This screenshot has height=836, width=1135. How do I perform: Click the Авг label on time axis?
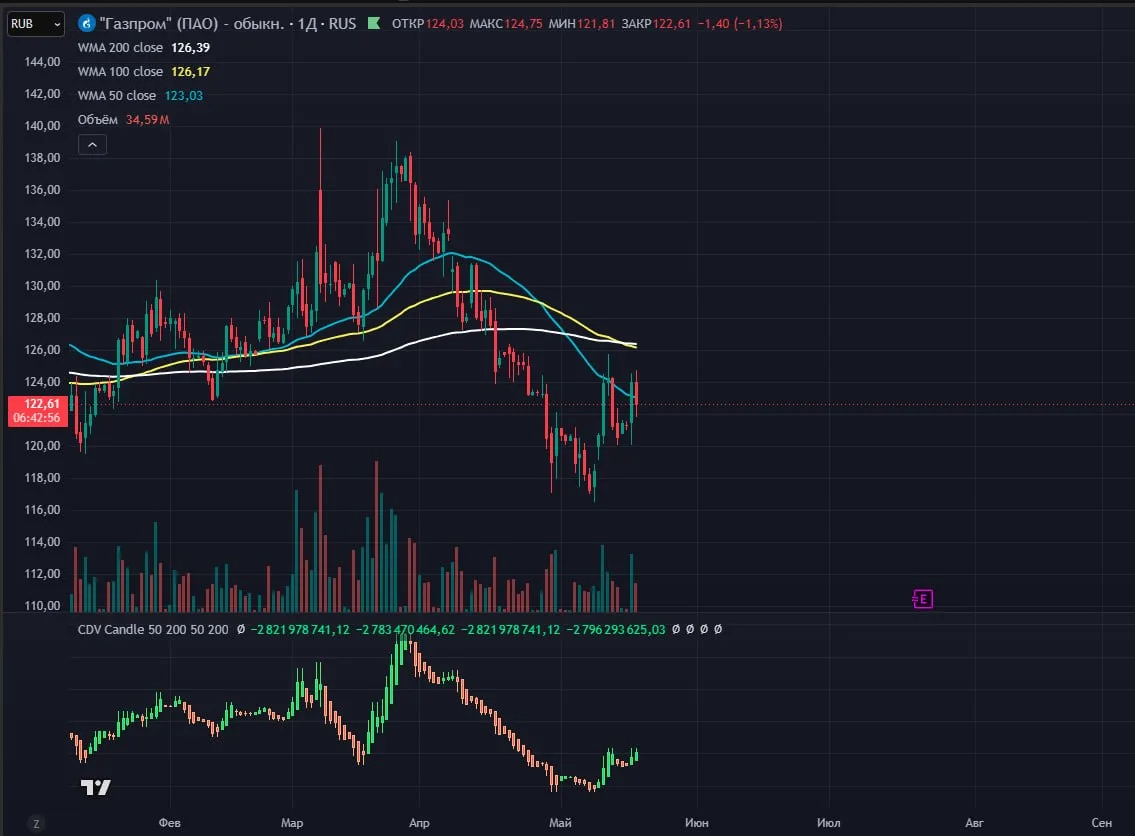(x=974, y=823)
